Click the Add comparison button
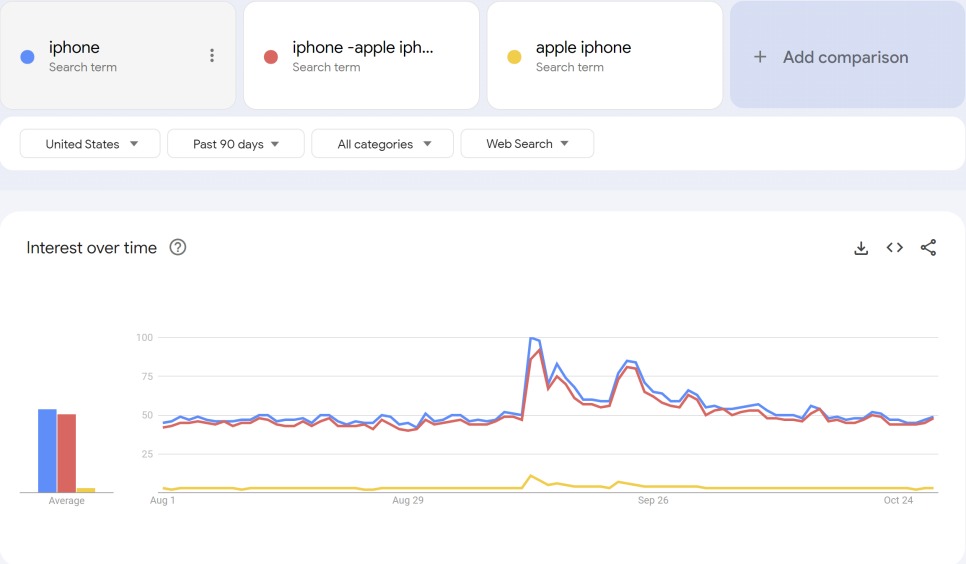This screenshot has height=564, width=966. click(x=845, y=57)
